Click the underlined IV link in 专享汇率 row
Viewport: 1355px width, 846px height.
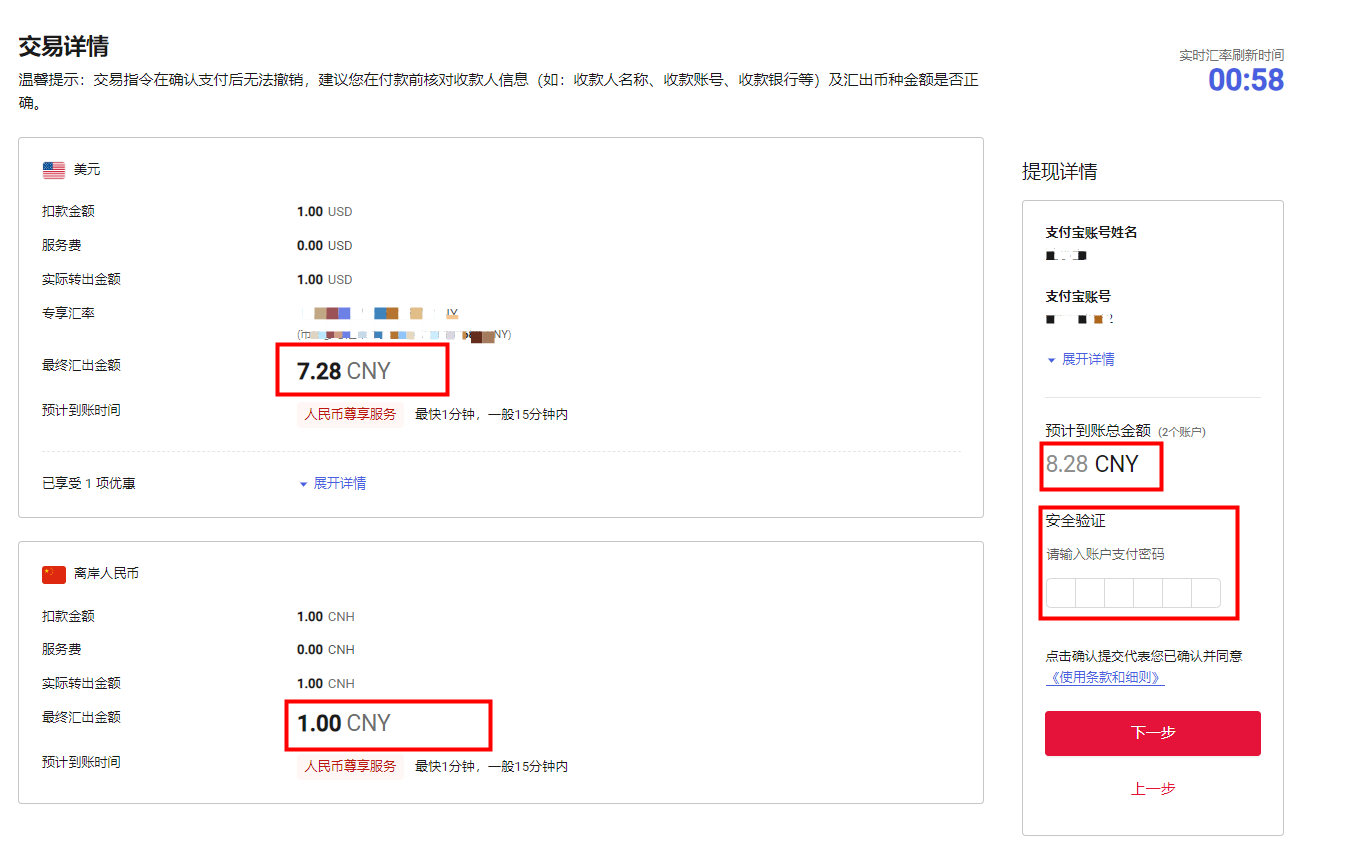click(452, 312)
